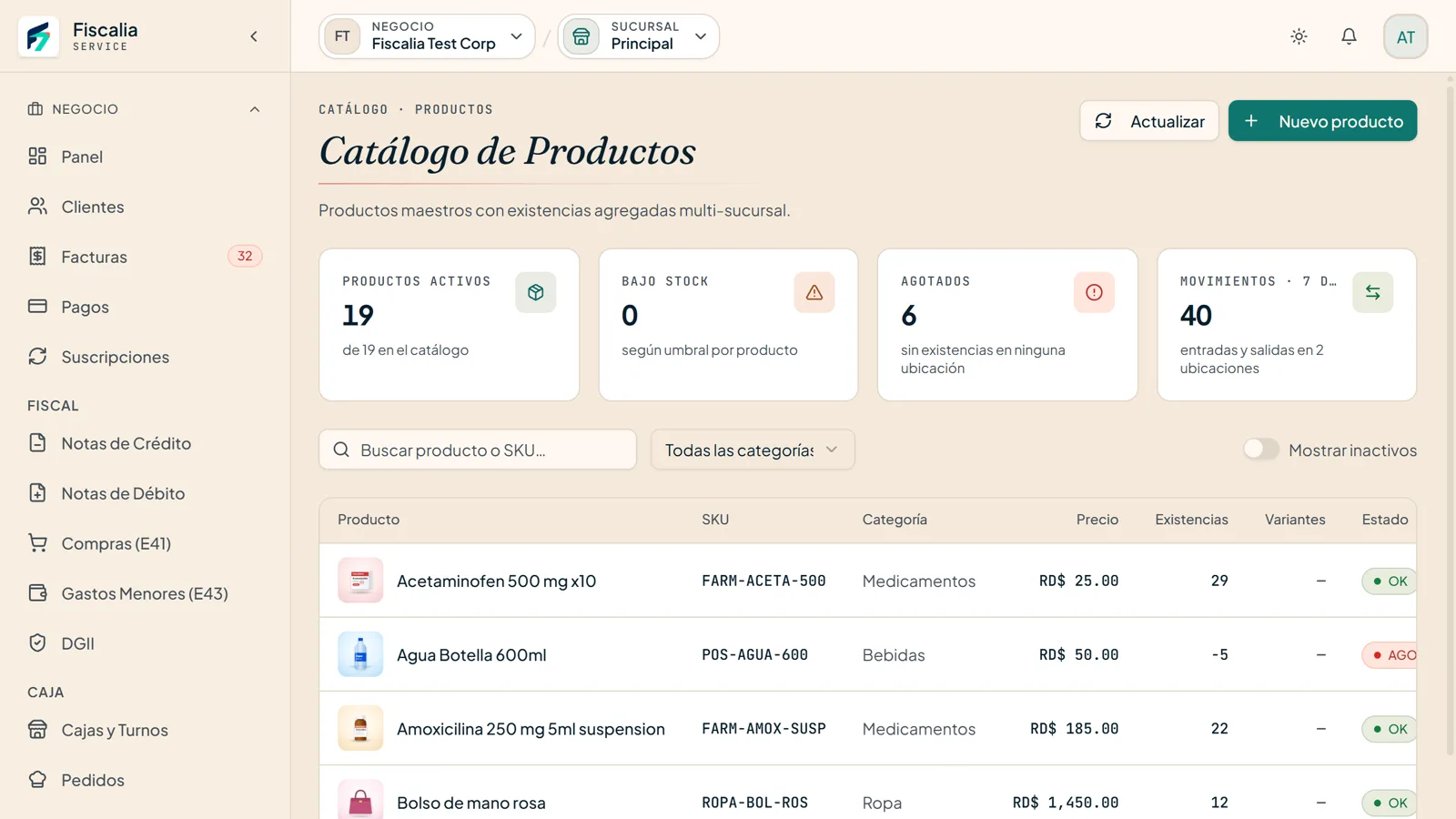Collapse sidebar with the left chevron
Viewport: 1456px width, 819px height.
point(254,36)
